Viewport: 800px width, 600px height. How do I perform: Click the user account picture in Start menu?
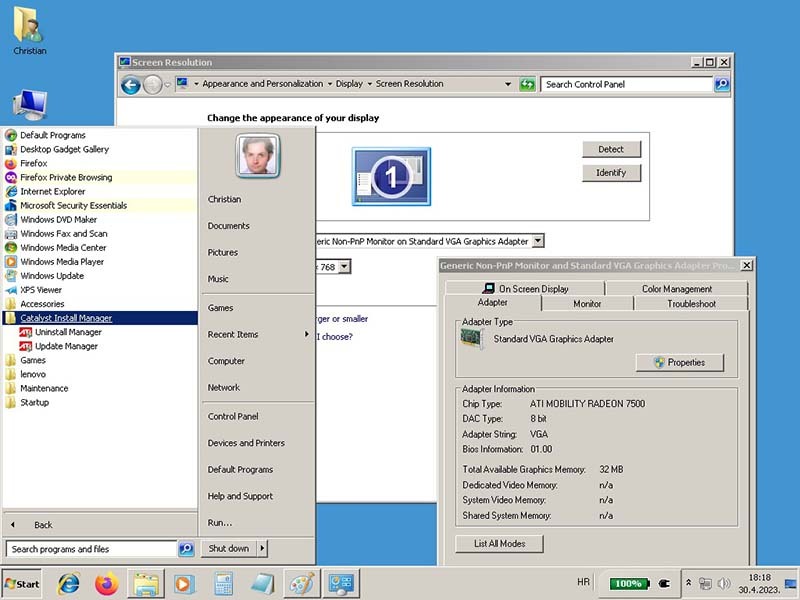tap(258, 155)
